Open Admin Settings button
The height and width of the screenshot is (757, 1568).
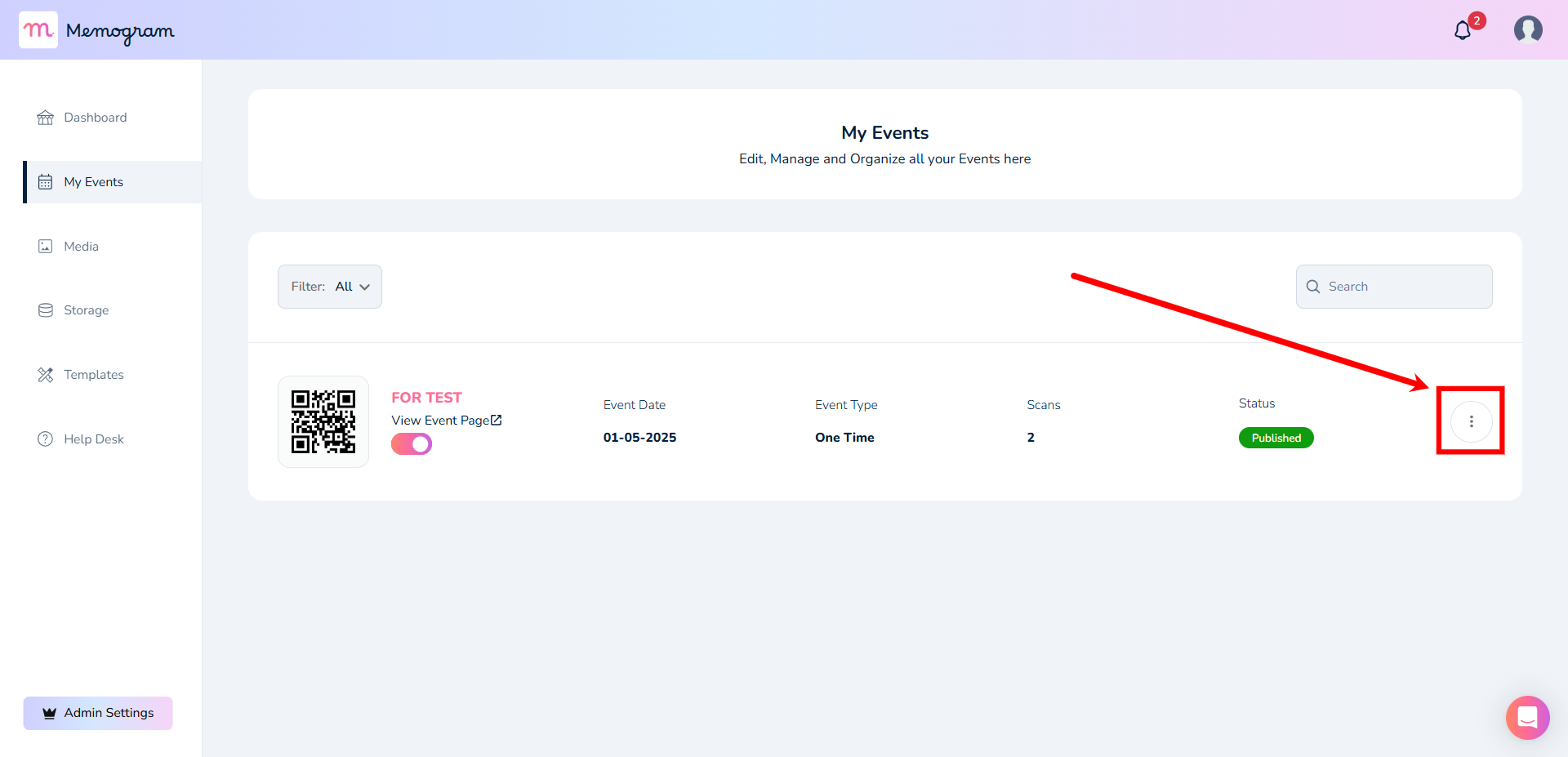coord(98,713)
